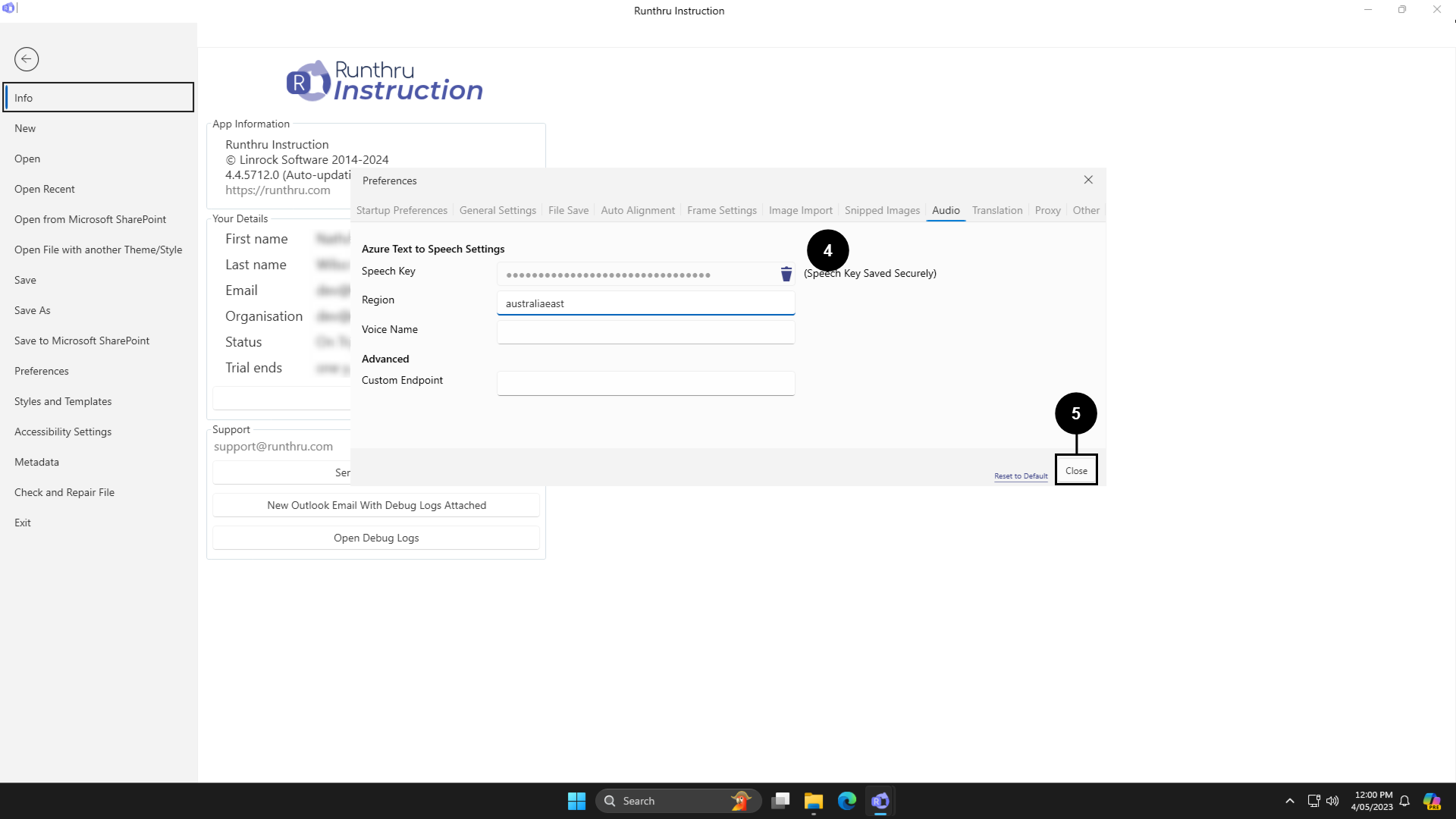1456x819 pixels.
Task: Open Windows Start menu
Action: coord(576,801)
